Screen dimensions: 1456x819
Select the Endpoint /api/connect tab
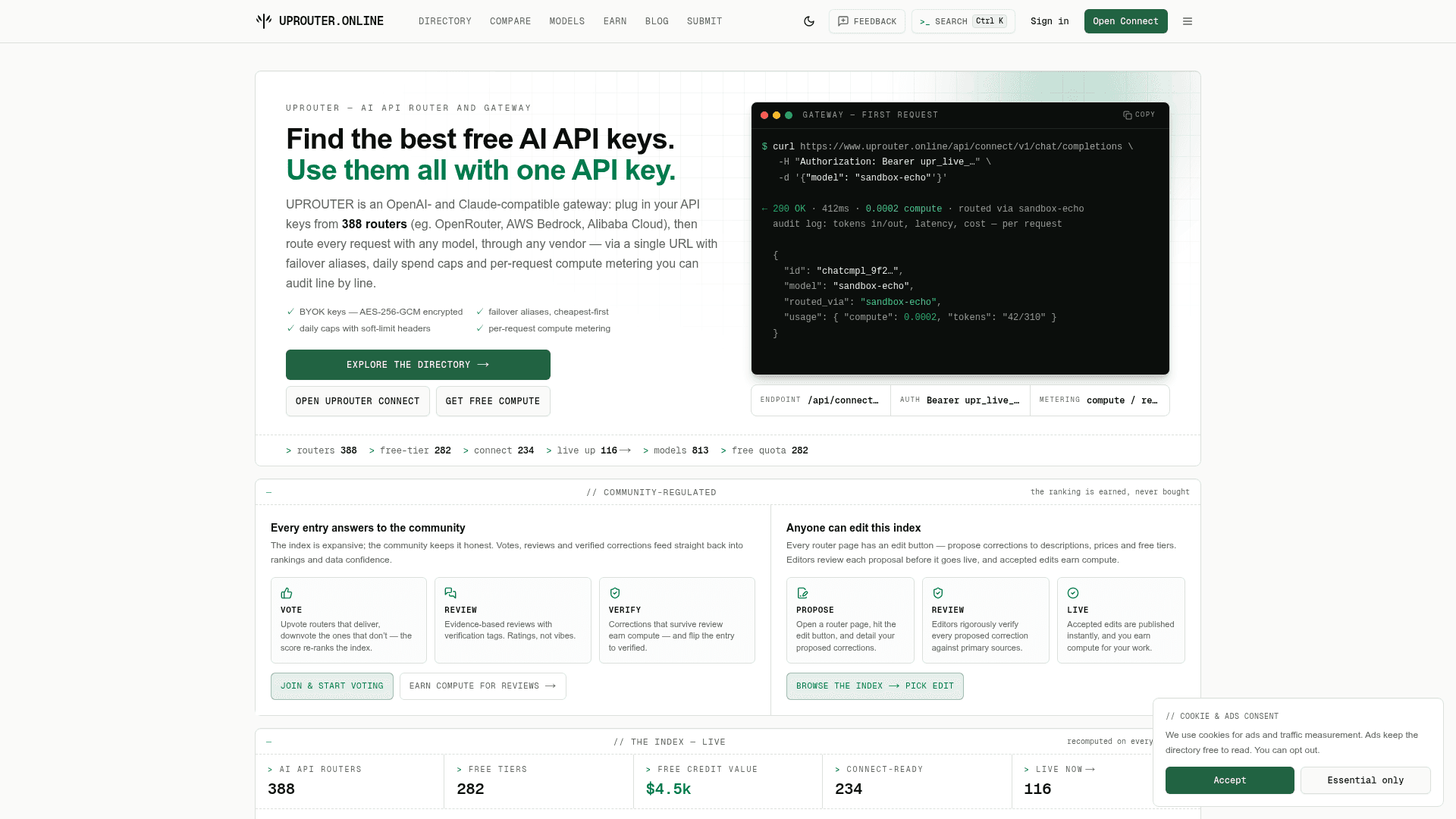point(821,400)
